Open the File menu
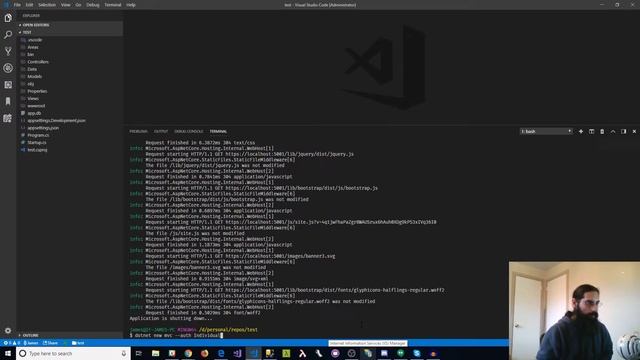This screenshot has width=640, height=360. coord(17,5)
